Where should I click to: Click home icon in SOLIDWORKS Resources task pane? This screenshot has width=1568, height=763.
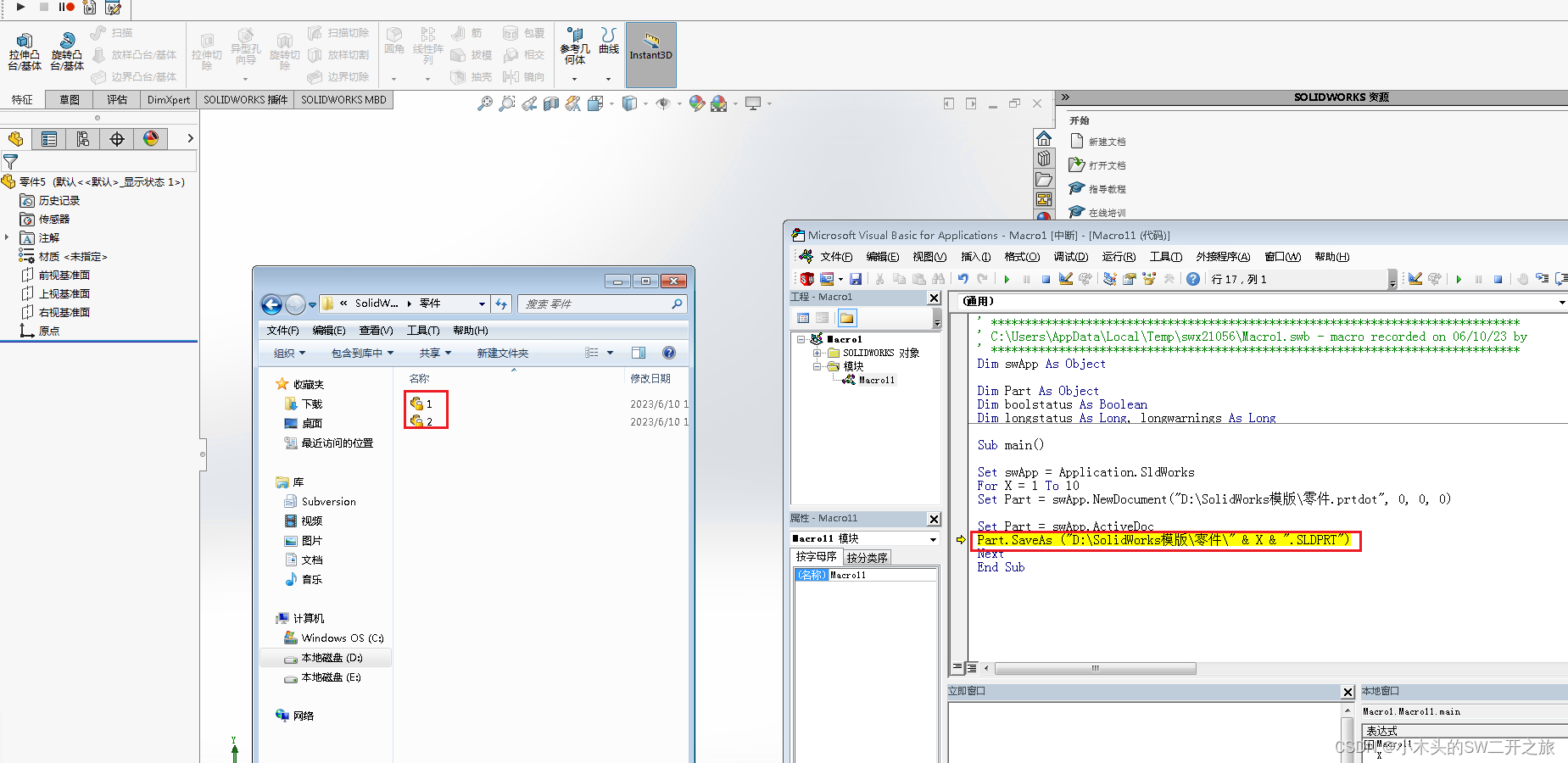click(1044, 138)
